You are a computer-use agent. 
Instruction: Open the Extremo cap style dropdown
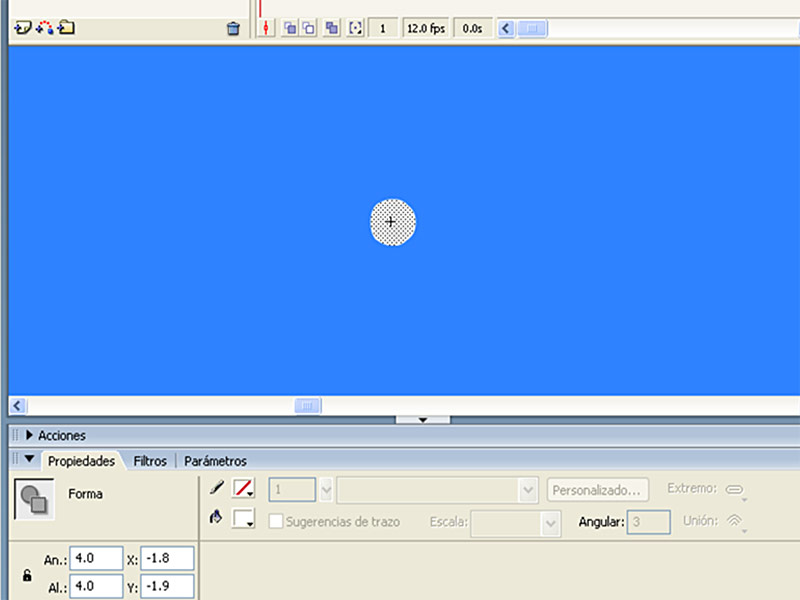(x=736, y=489)
